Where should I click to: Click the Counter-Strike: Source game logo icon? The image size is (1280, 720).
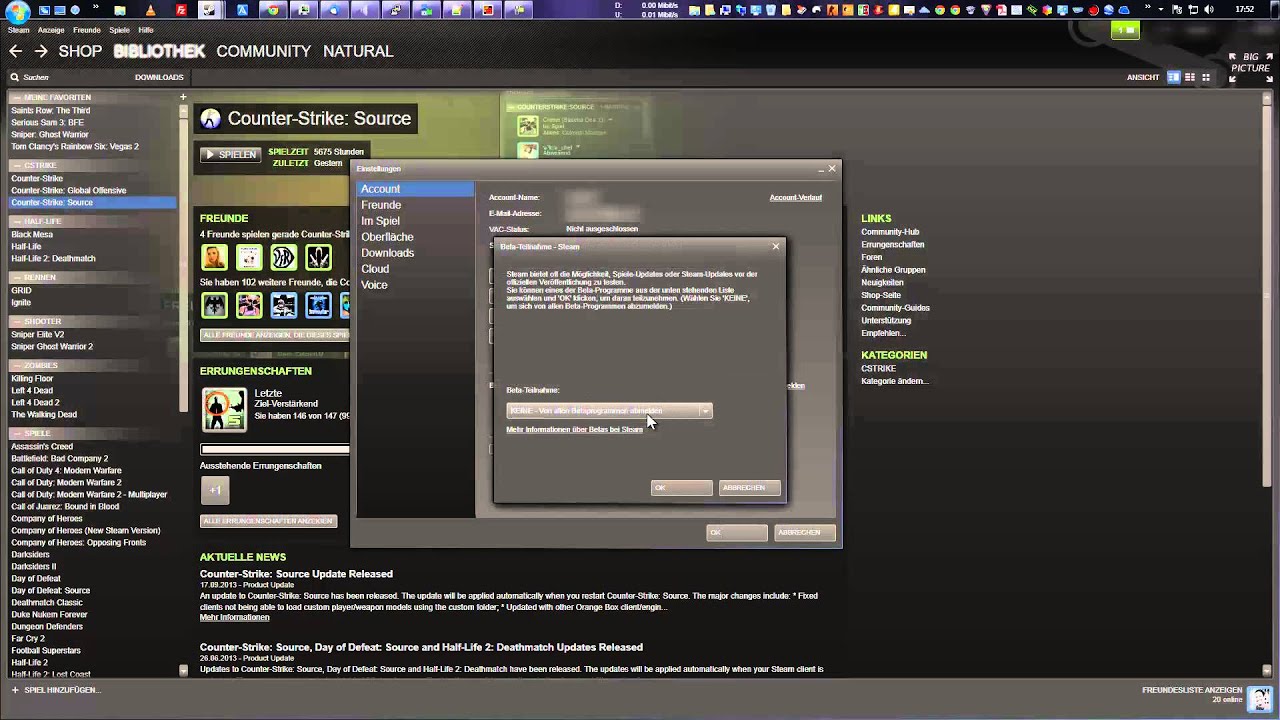[x=210, y=118]
